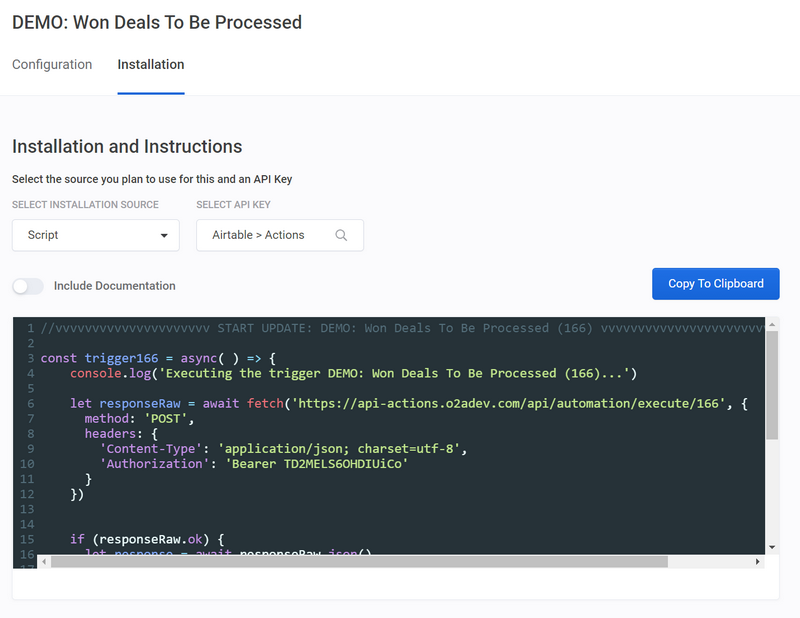Screen dimensions: 800x618
Task: Select the Installation tab
Action: (151, 65)
